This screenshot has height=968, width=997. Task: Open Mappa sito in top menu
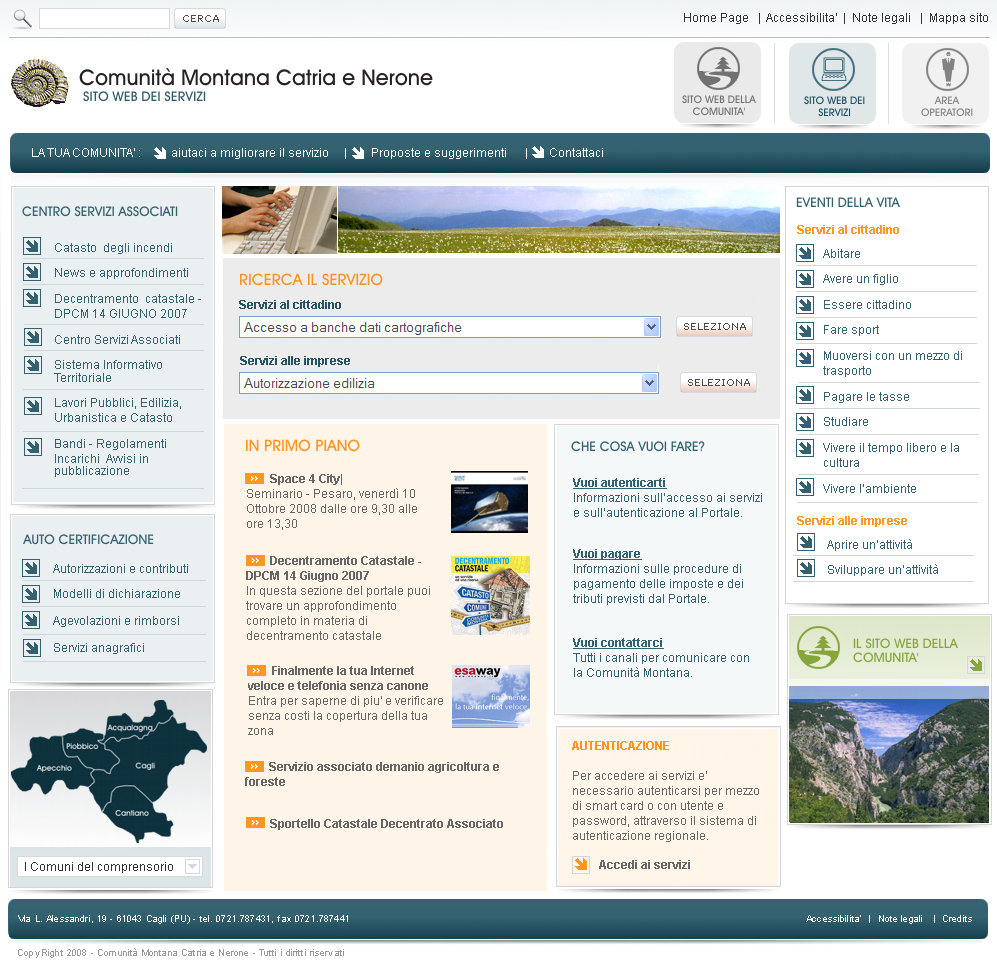958,18
